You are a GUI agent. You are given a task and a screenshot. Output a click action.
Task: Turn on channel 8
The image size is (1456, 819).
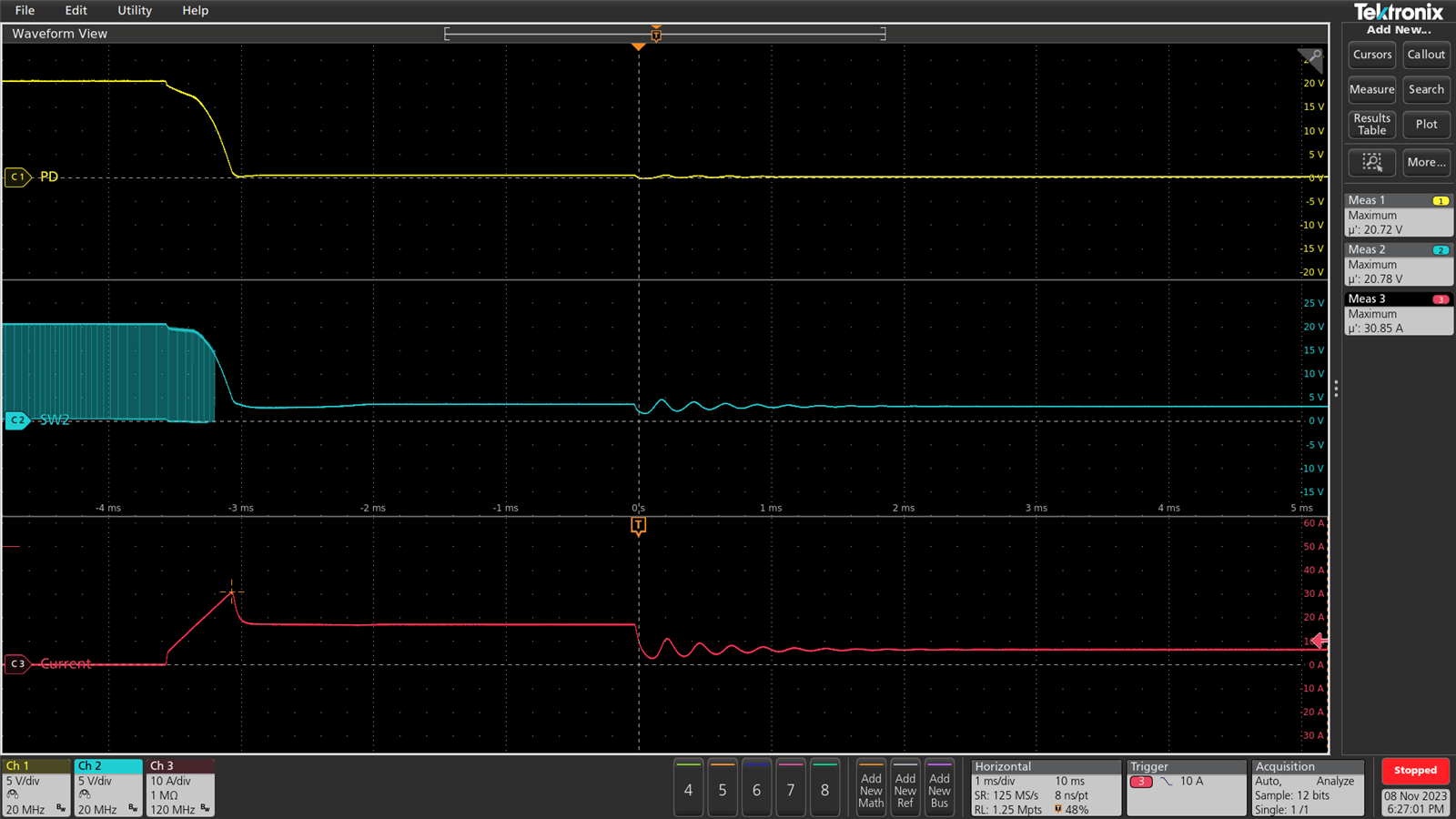pyautogui.click(x=824, y=788)
